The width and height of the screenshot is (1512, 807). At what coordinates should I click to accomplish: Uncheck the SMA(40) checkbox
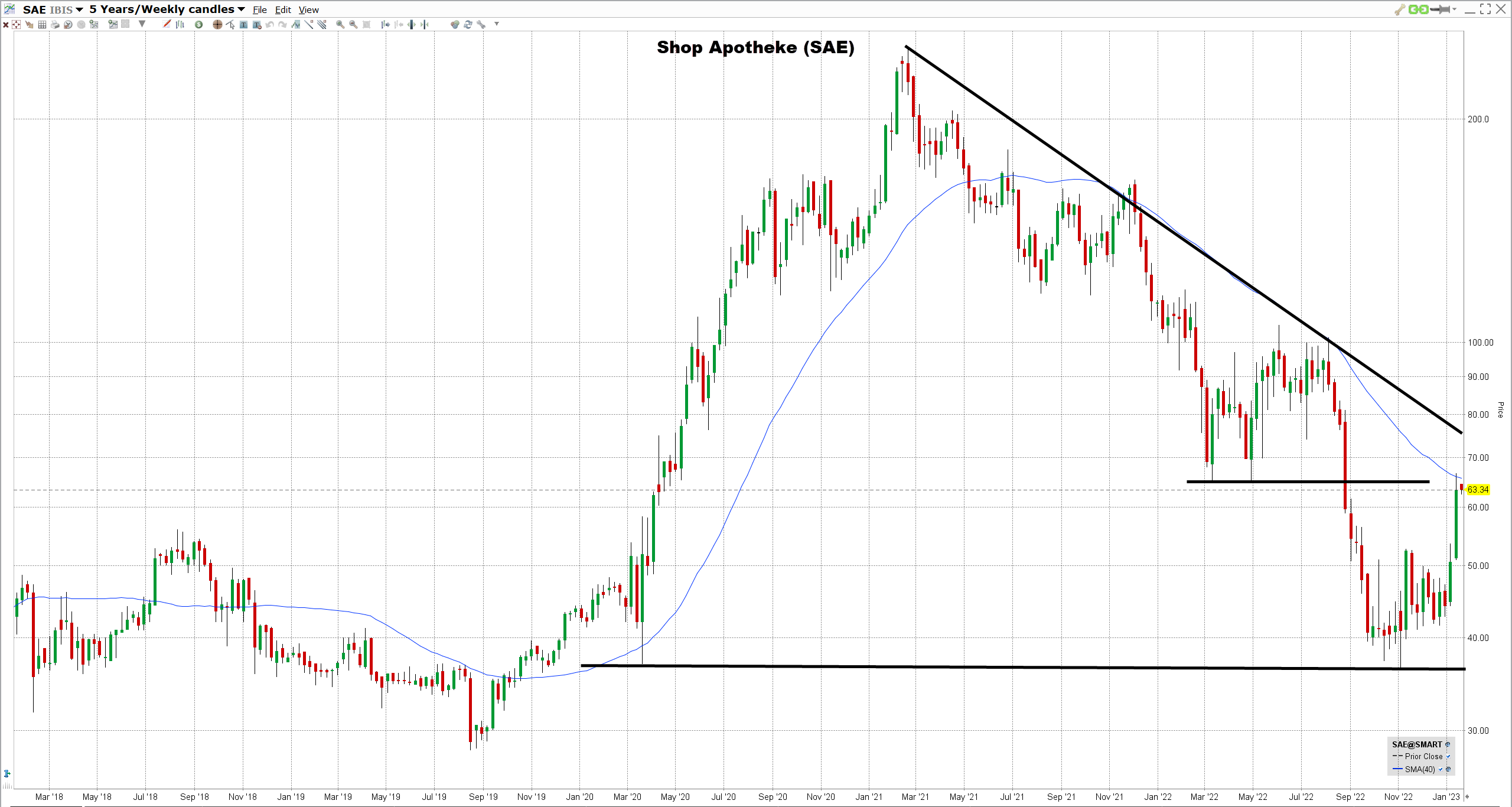1441,769
